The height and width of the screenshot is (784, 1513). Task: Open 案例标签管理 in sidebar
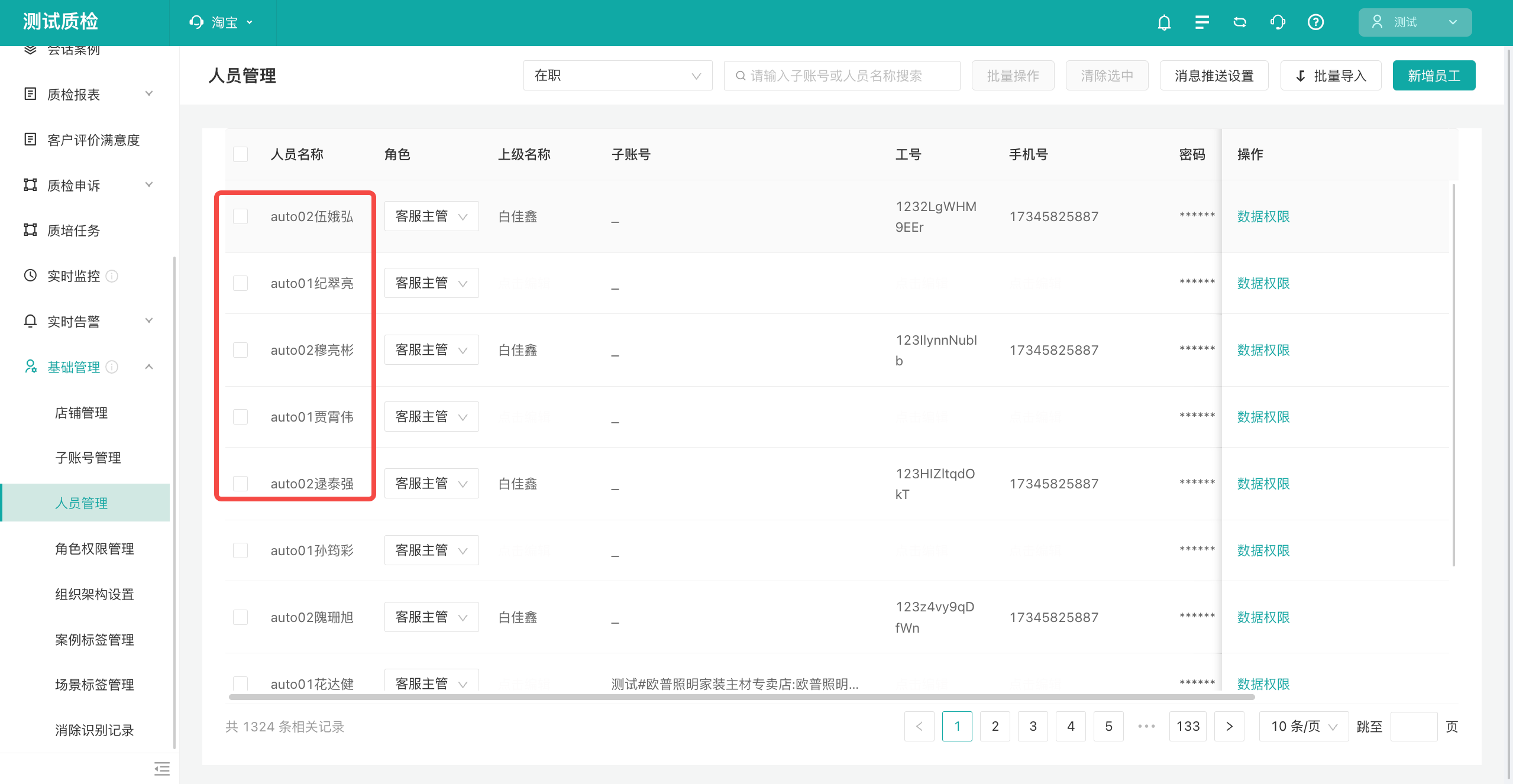coord(95,640)
